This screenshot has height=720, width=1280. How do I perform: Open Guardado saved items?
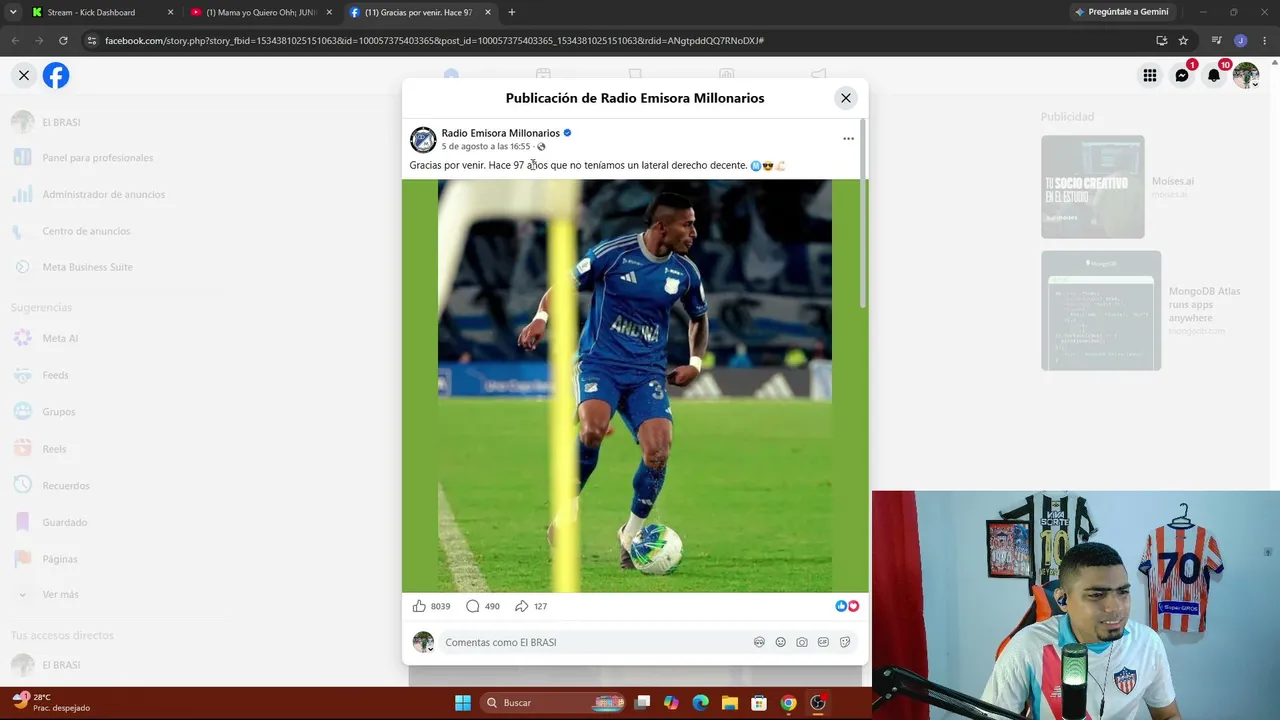pyautogui.click(x=64, y=522)
